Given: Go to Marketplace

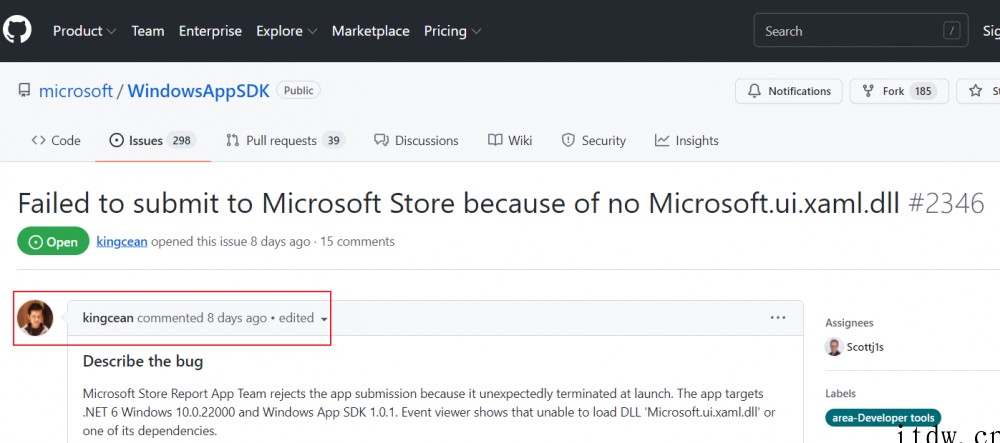Looking at the screenshot, I should [371, 31].
